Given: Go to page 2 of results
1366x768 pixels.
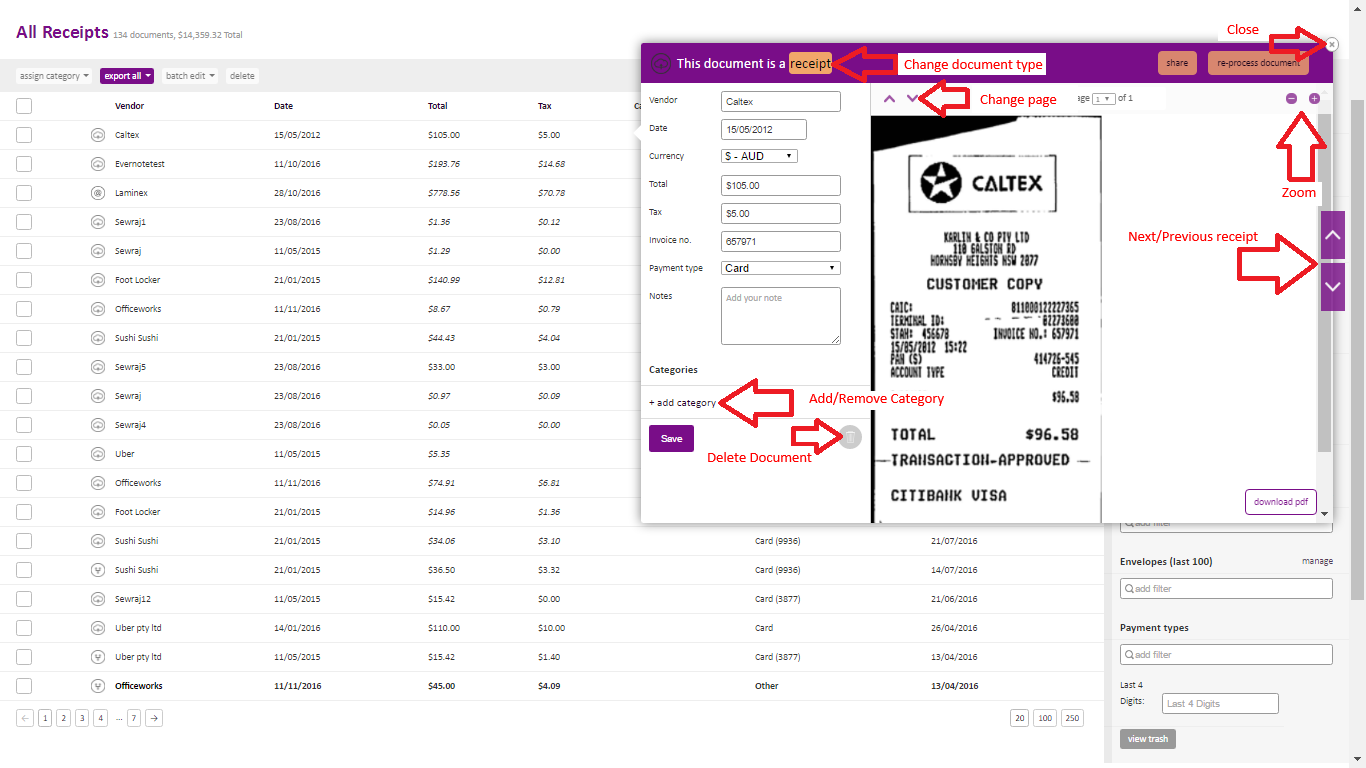Looking at the screenshot, I should click(63, 718).
